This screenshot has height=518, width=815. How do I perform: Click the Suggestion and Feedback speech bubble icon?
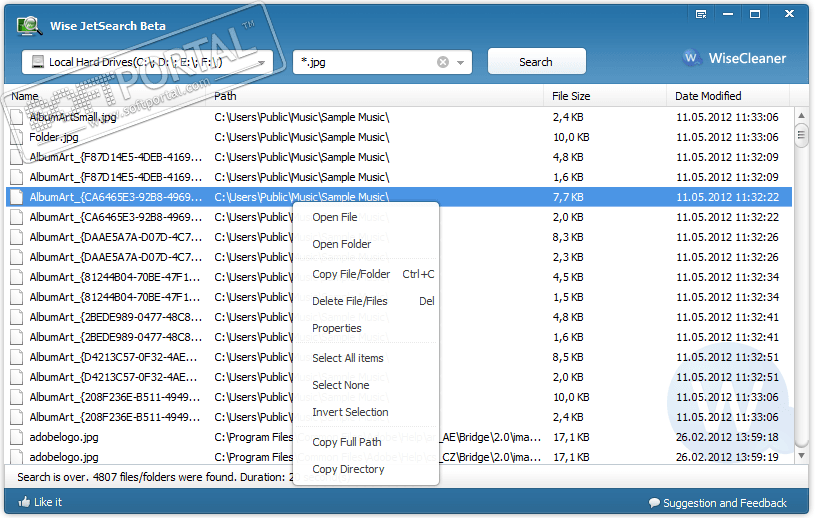654,503
